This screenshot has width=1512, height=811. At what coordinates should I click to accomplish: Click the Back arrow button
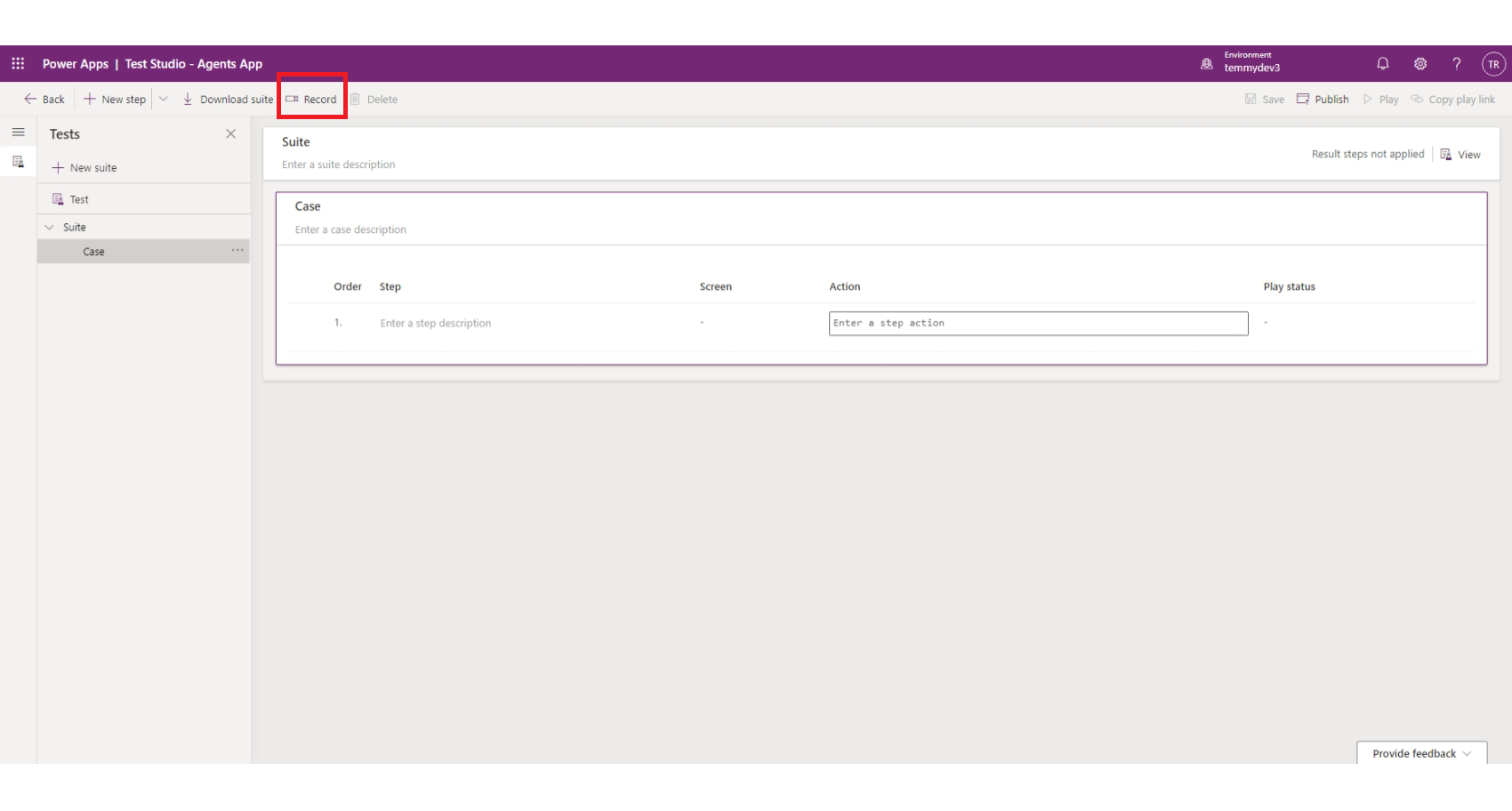44,100
